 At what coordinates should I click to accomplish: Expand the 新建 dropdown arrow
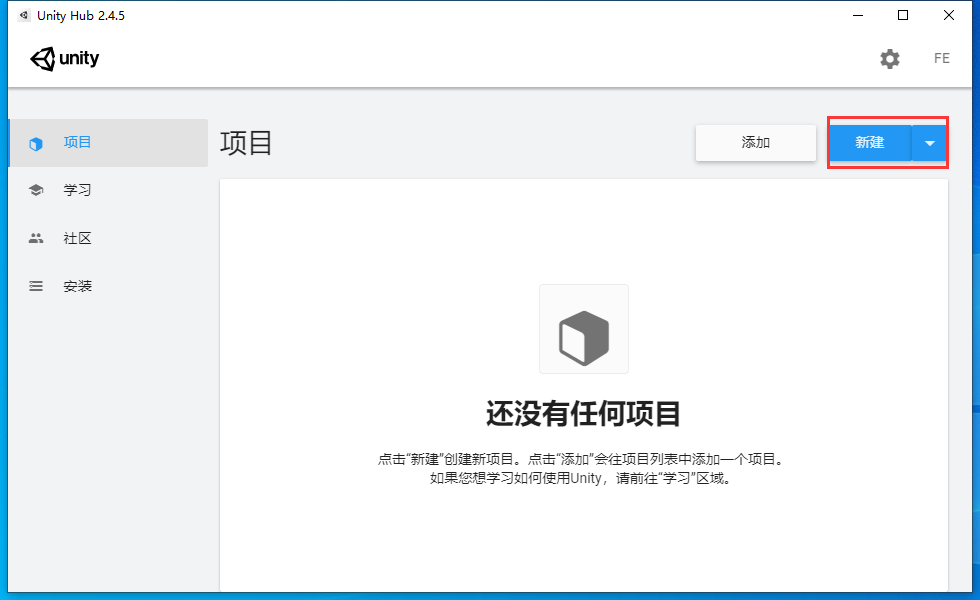click(x=929, y=143)
